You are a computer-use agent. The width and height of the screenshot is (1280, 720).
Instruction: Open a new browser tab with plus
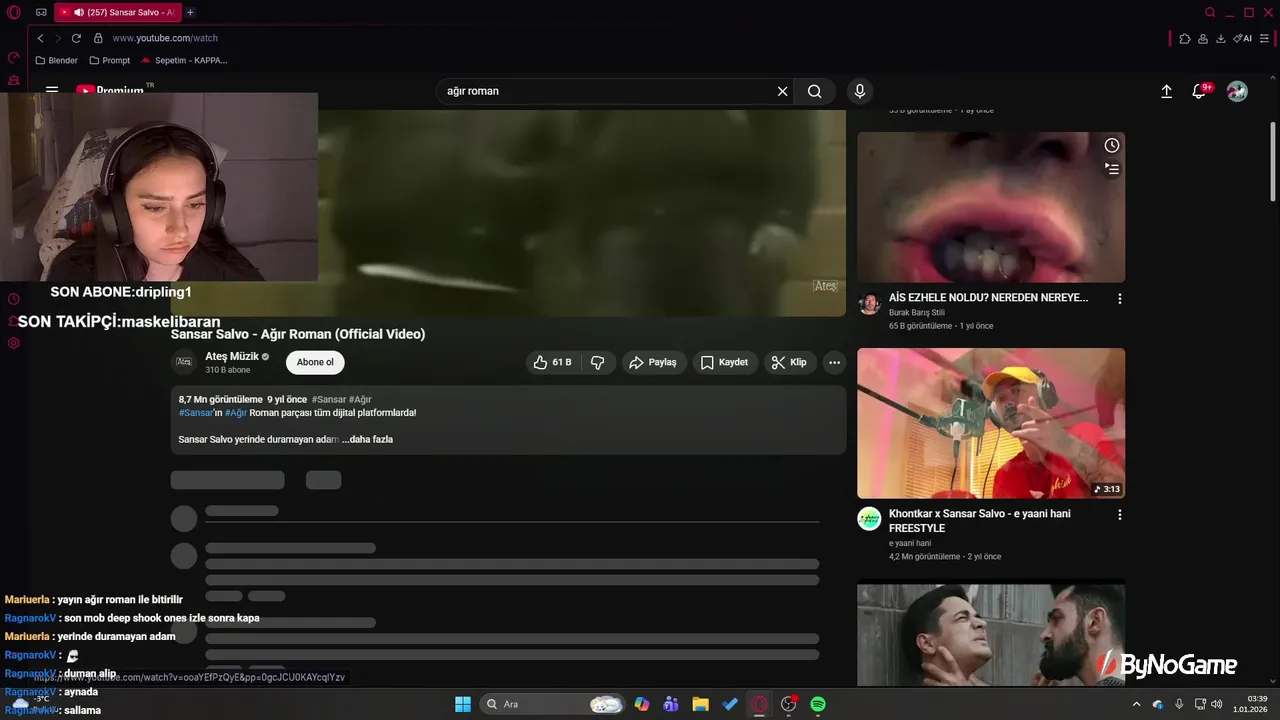(x=190, y=13)
